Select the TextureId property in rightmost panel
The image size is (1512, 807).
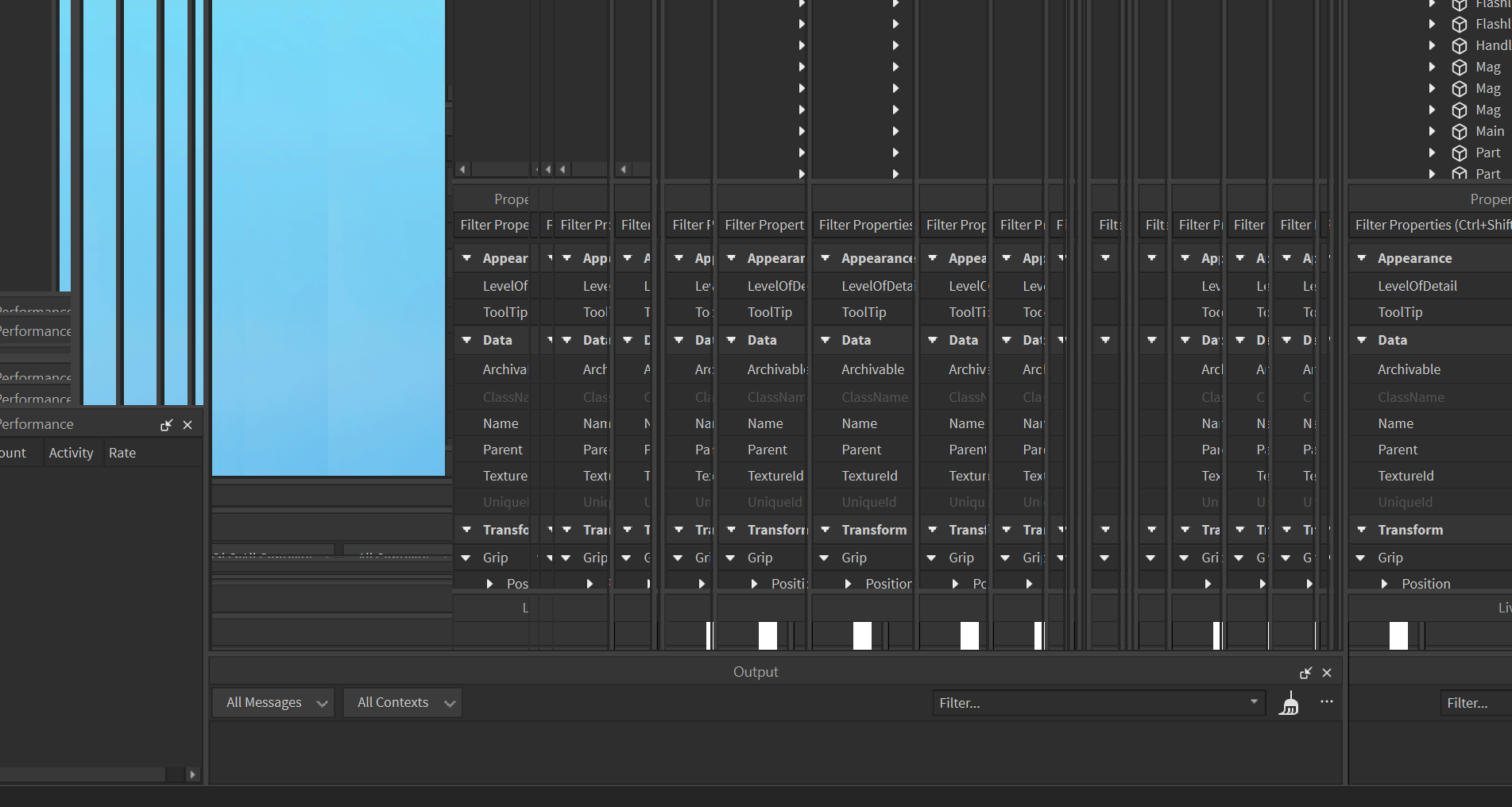[x=1406, y=476]
